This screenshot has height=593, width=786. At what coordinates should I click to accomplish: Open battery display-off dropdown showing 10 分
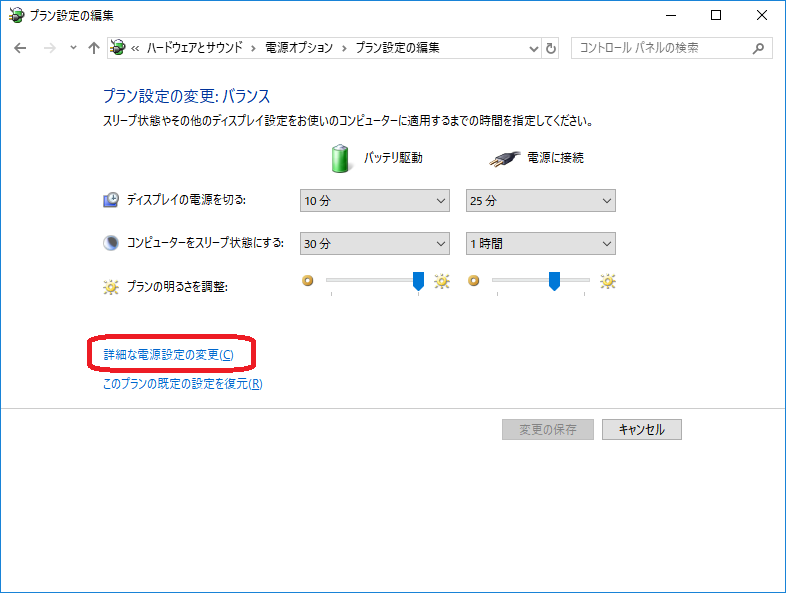coord(374,201)
